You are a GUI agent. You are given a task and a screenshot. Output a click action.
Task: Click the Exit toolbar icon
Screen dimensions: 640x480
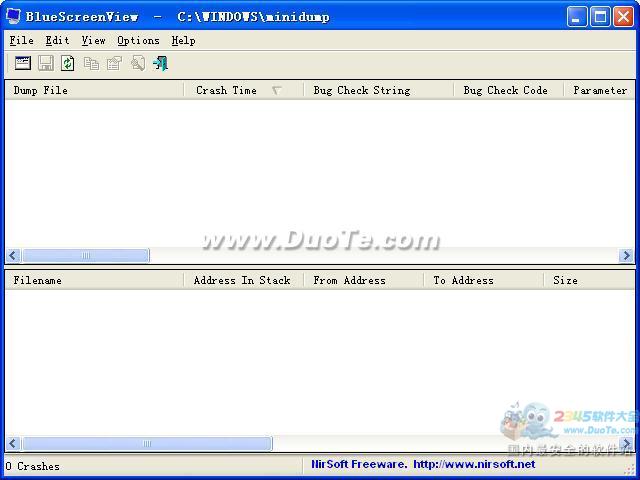pyautogui.click(x=160, y=63)
